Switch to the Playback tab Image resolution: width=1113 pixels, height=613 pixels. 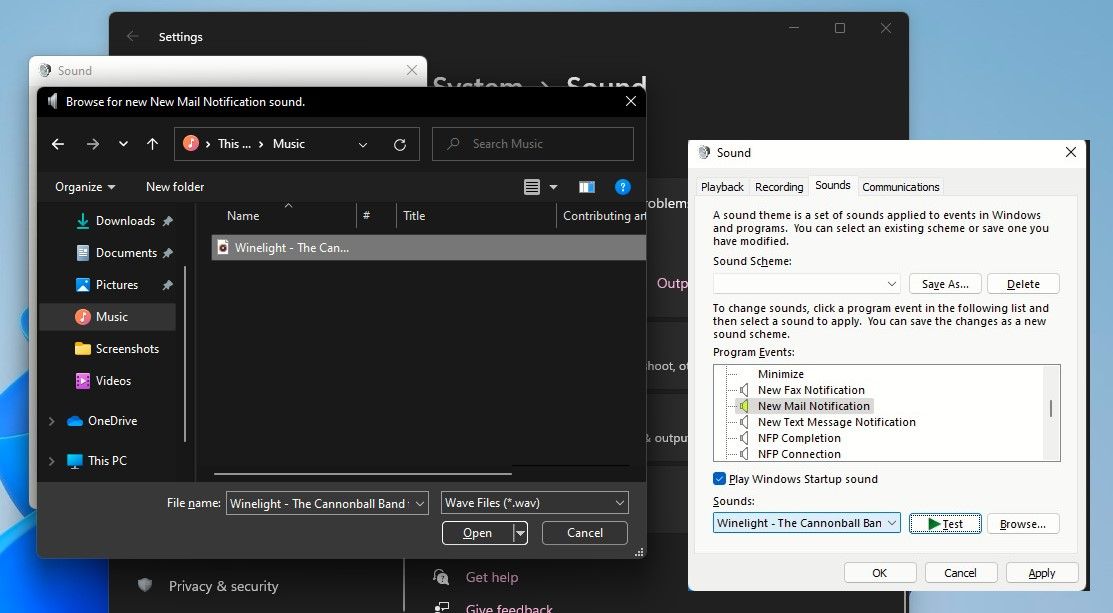coord(722,187)
